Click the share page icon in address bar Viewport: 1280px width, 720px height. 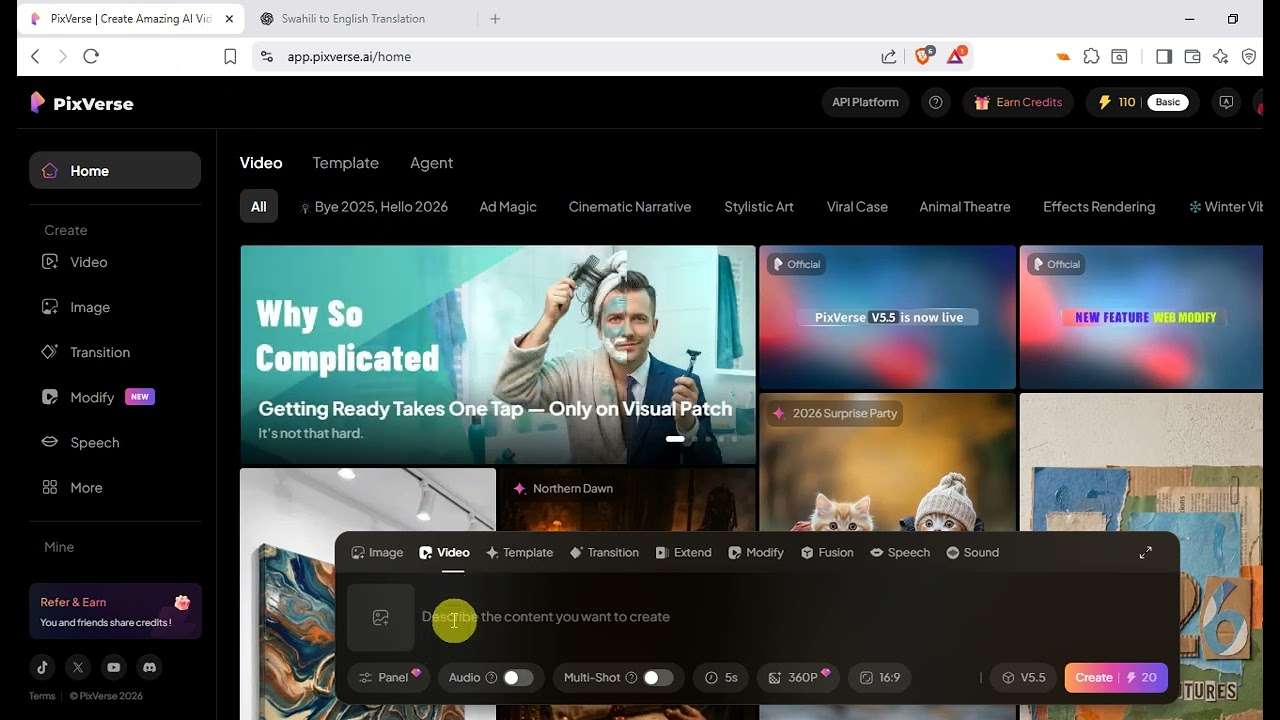[x=888, y=57]
